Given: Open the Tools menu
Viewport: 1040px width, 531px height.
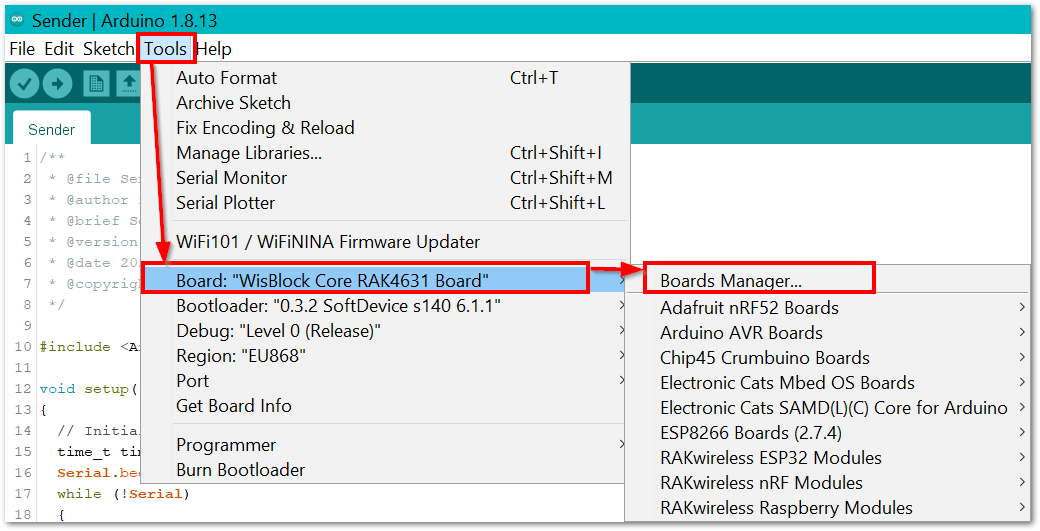Looking at the screenshot, I should [x=166, y=49].
